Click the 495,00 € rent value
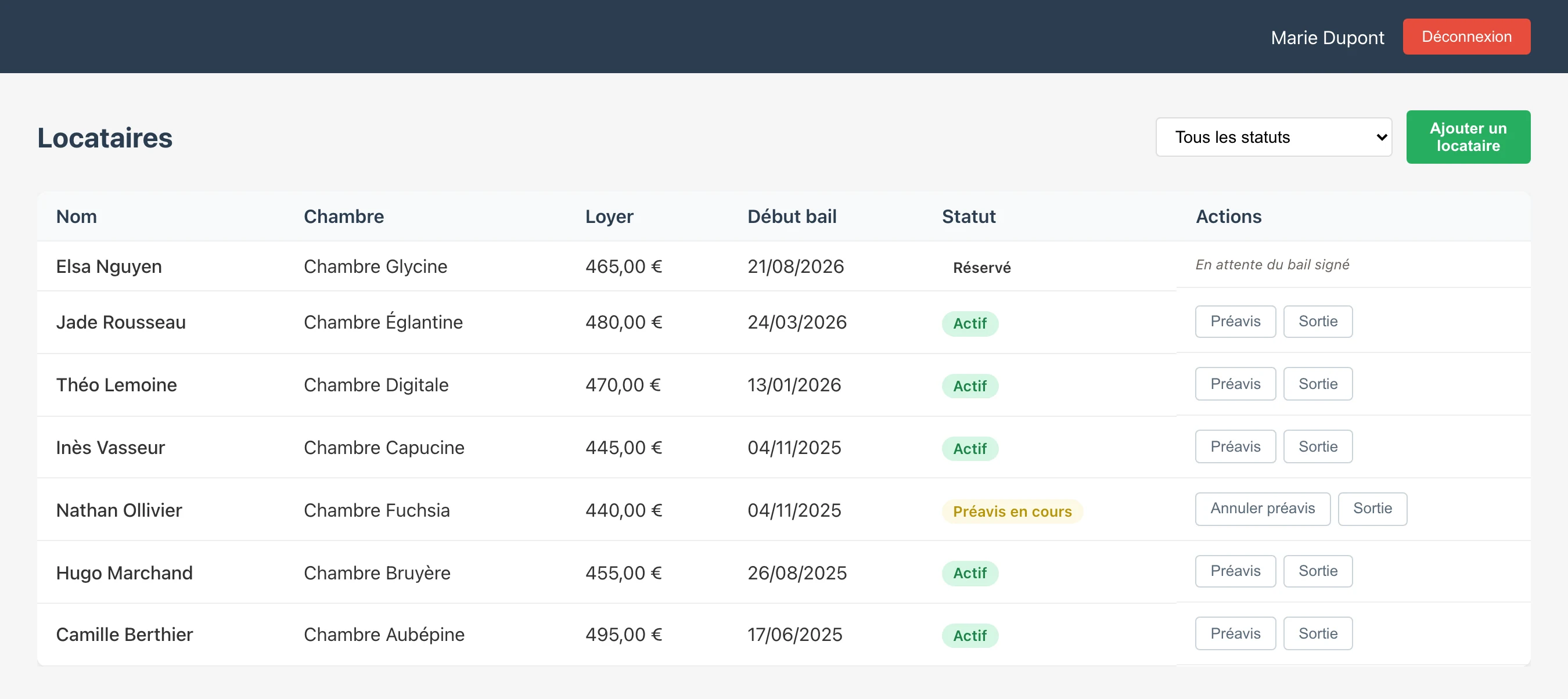Screen dimensions: 1568x699 point(623,635)
